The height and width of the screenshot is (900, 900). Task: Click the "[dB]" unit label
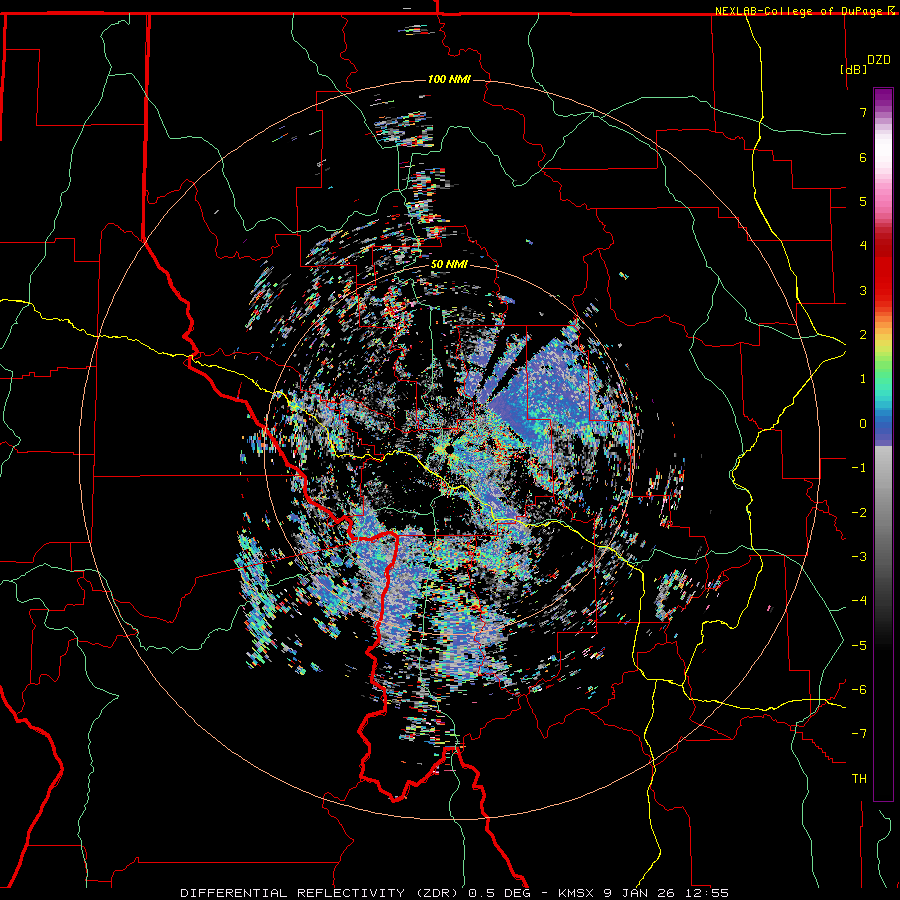[853, 69]
